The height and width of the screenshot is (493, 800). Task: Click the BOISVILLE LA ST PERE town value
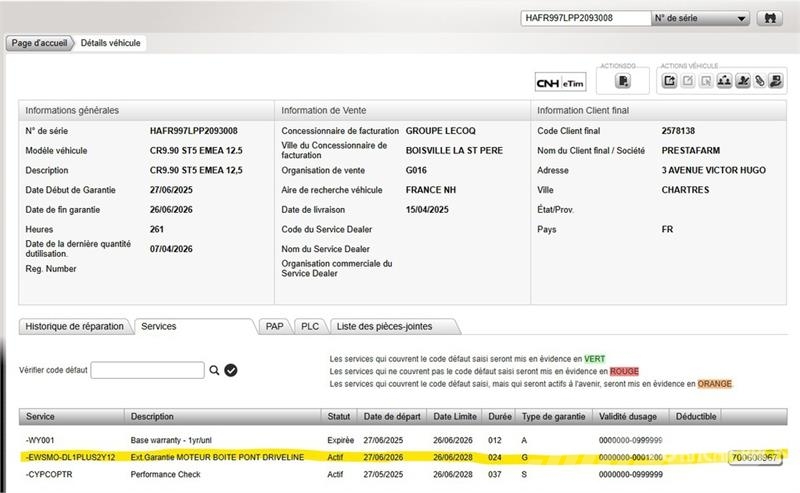click(x=455, y=151)
